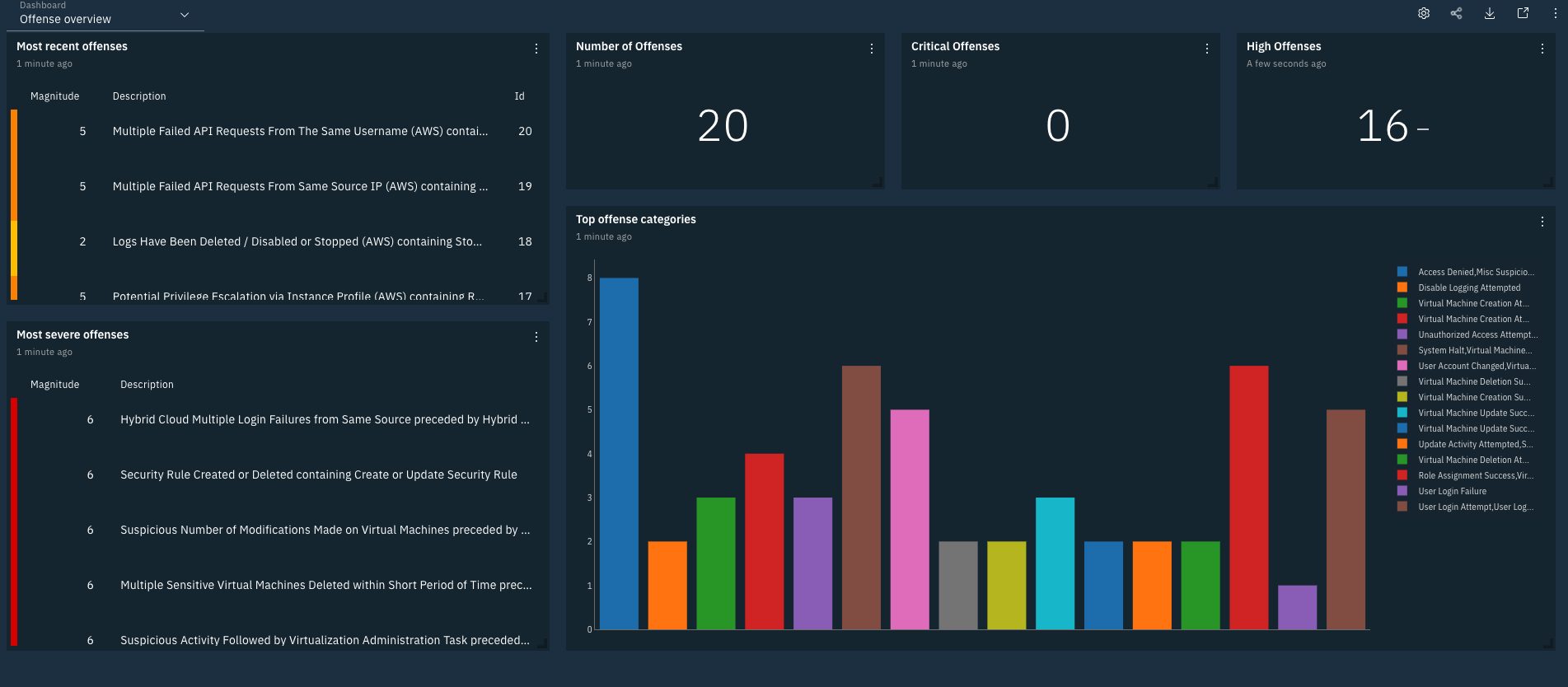Open the dashboard-level overflow menu
This screenshot has height=687, width=1568.
[x=1556, y=13]
